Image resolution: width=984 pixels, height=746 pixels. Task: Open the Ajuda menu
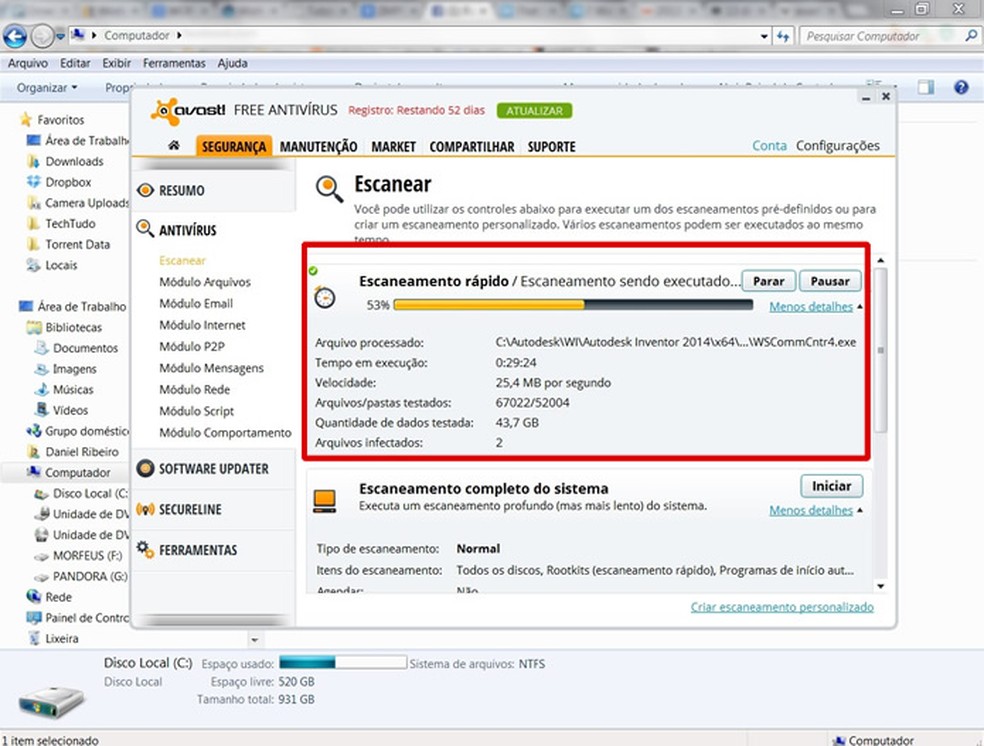[x=232, y=63]
